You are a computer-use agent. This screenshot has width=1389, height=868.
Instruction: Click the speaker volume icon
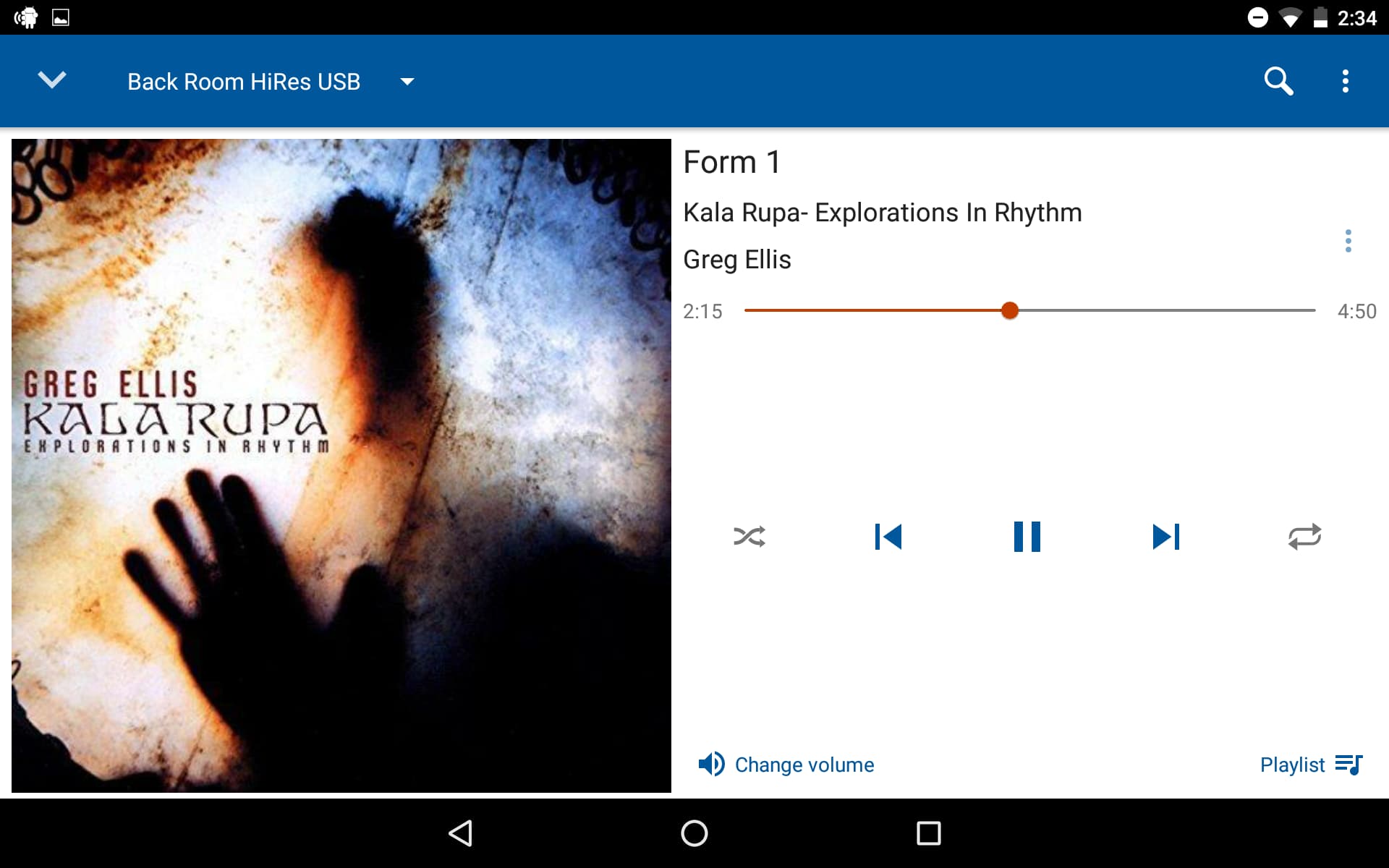(x=711, y=764)
